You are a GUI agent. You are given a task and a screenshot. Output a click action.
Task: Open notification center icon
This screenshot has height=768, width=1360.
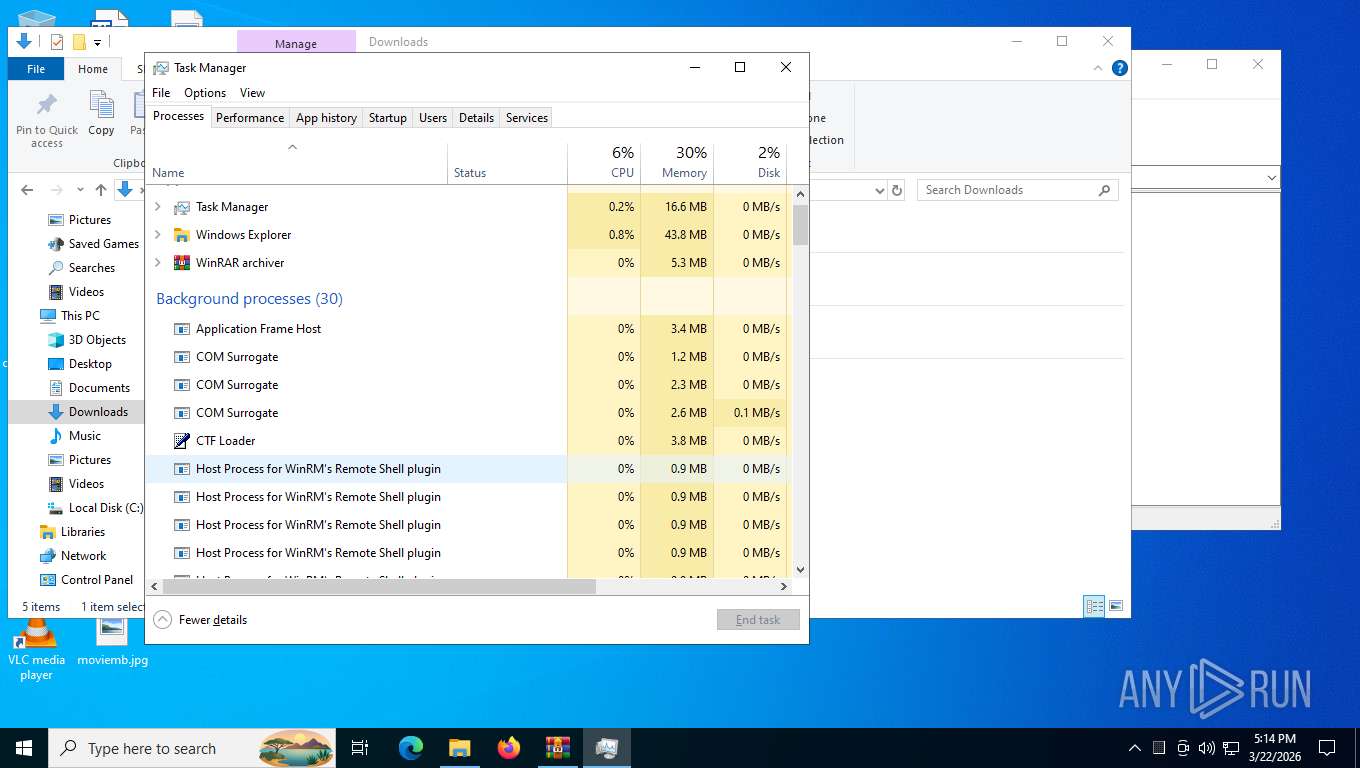(1327, 747)
